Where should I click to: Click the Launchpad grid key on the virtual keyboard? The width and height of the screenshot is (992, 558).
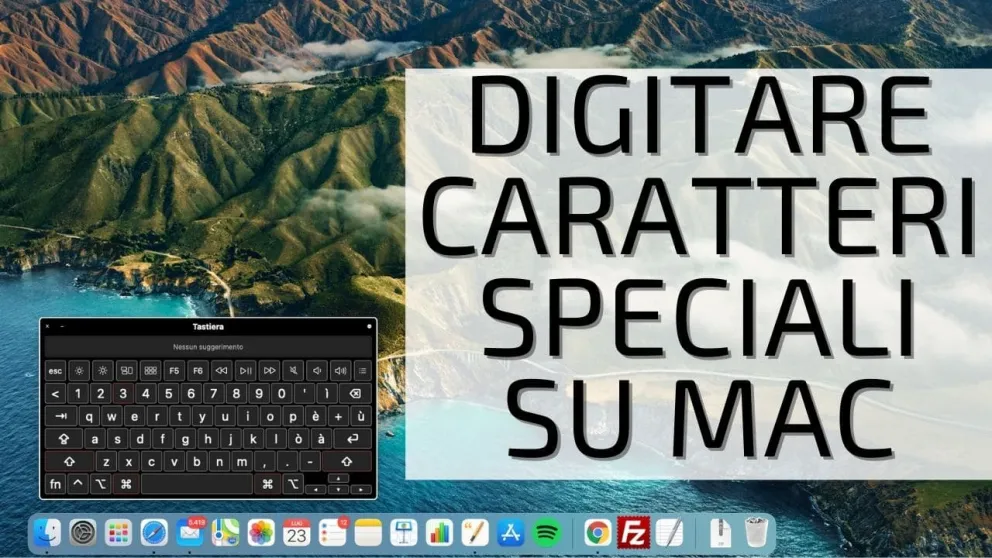click(x=151, y=371)
